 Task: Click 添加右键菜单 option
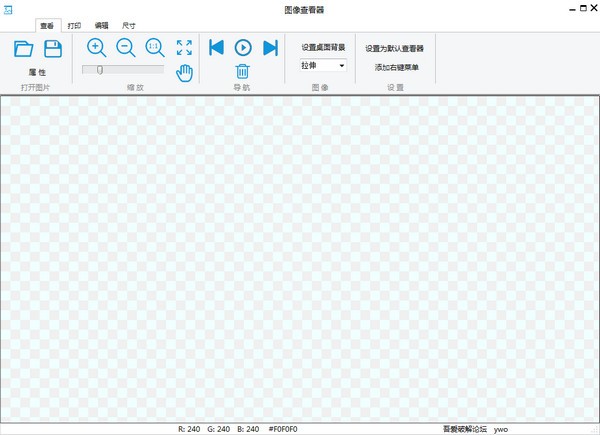click(394, 67)
